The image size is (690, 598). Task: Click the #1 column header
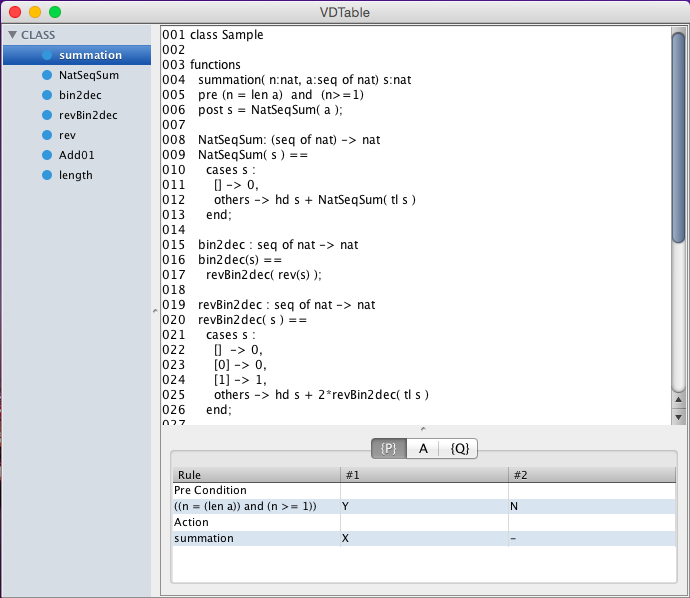424,475
